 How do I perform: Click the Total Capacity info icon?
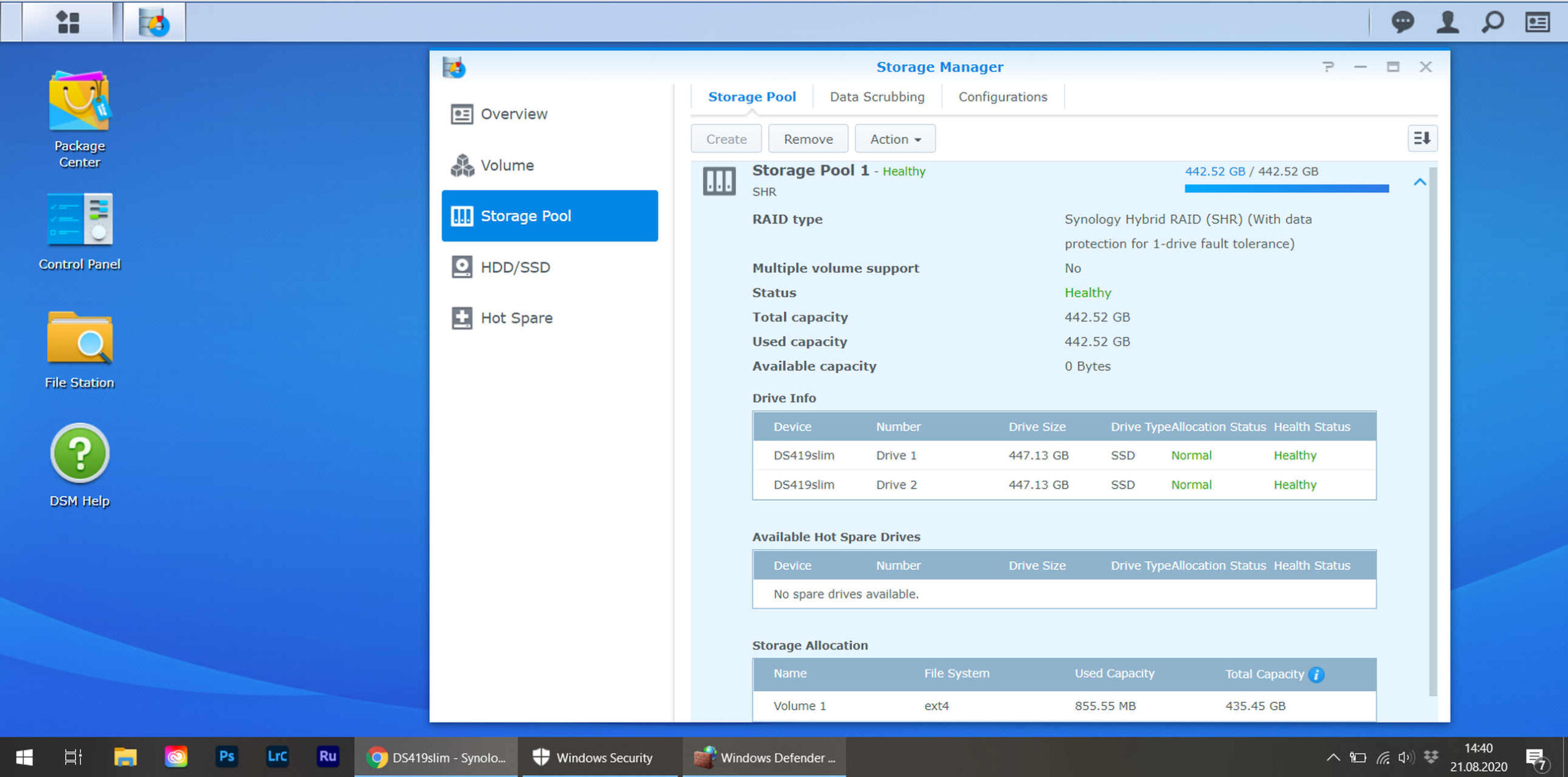(x=1316, y=674)
